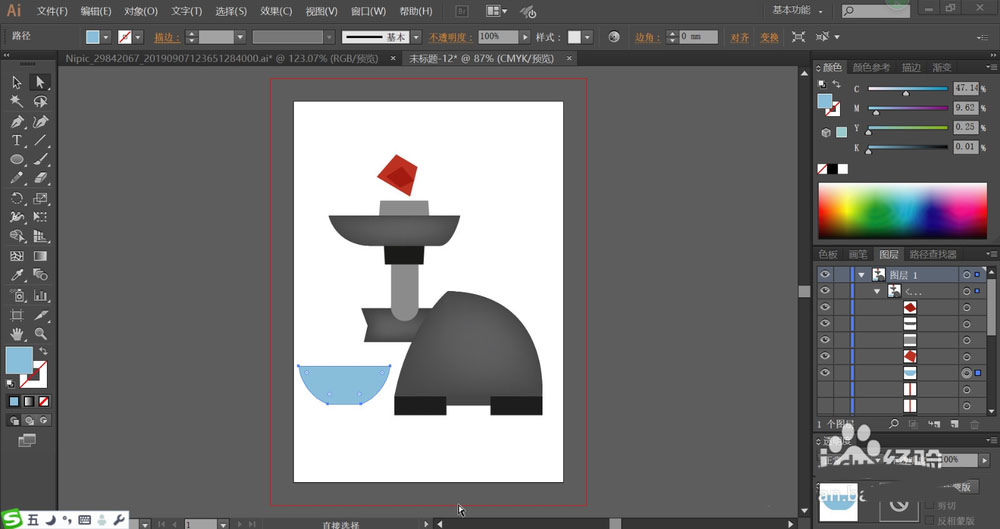Select the Mesh tool
This screenshot has height=529, width=1000.
pyautogui.click(x=17, y=256)
